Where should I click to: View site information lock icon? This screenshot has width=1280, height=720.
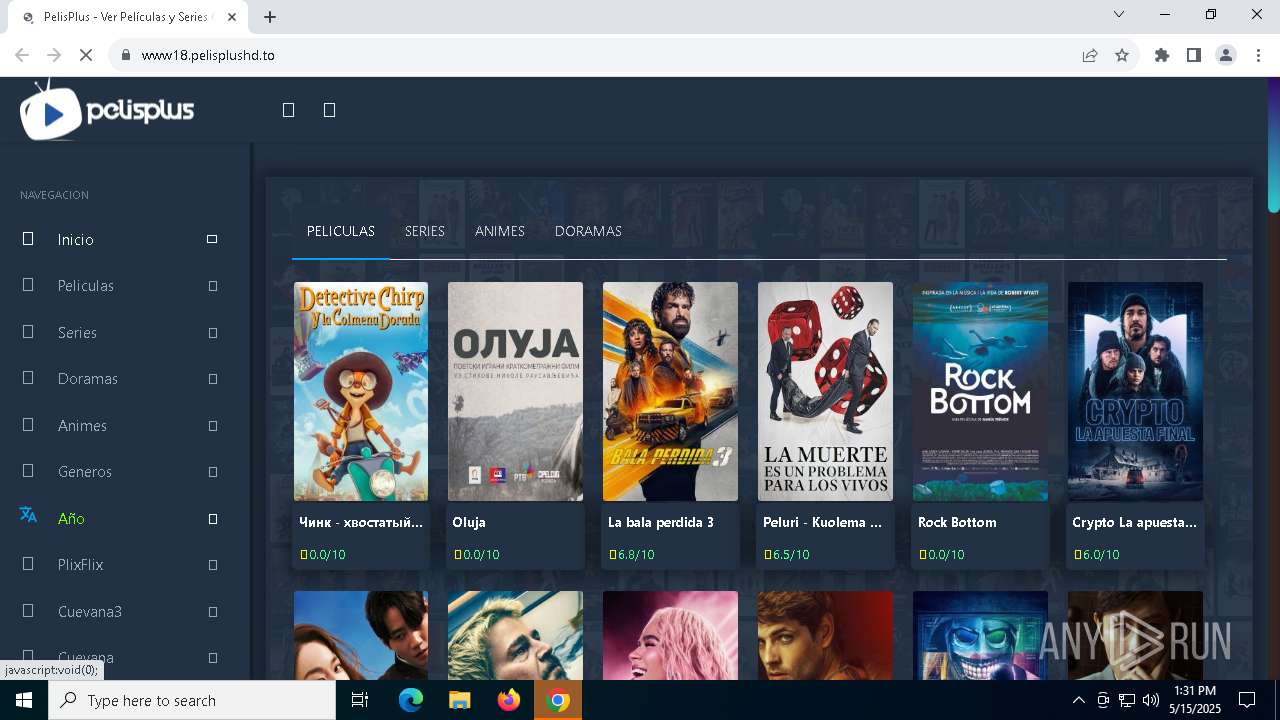[x=126, y=55]
